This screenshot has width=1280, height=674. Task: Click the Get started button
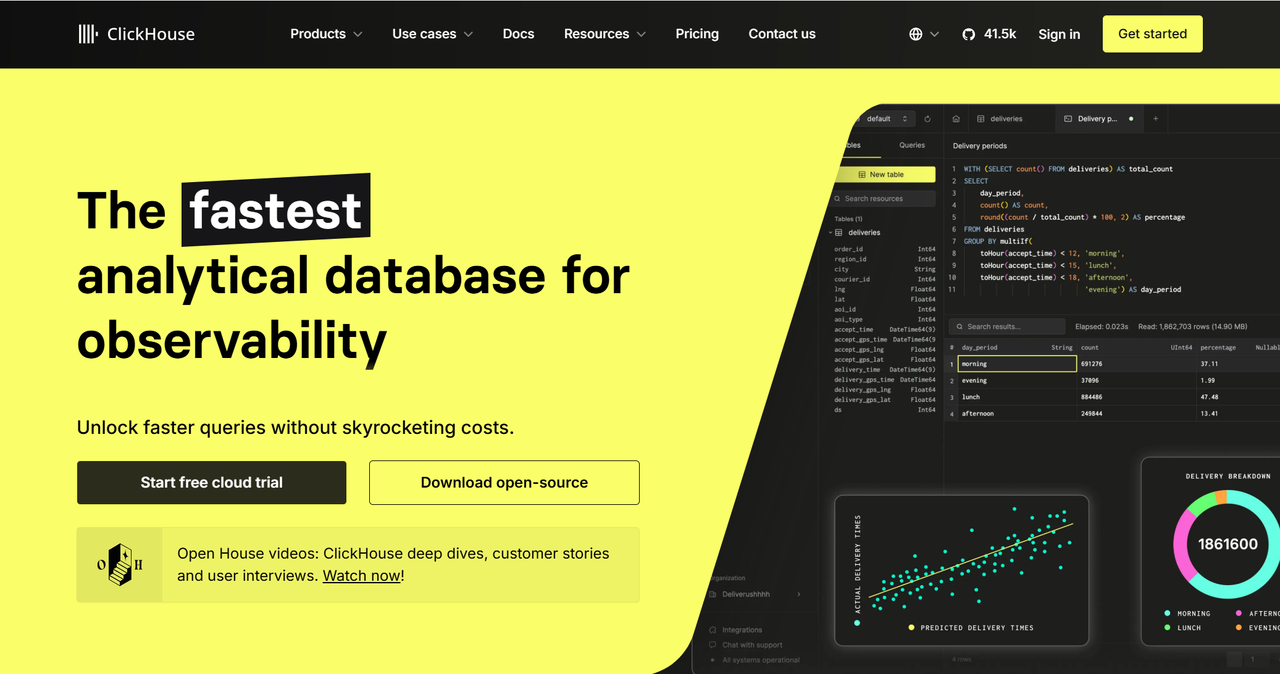(x=1153, y=34)
